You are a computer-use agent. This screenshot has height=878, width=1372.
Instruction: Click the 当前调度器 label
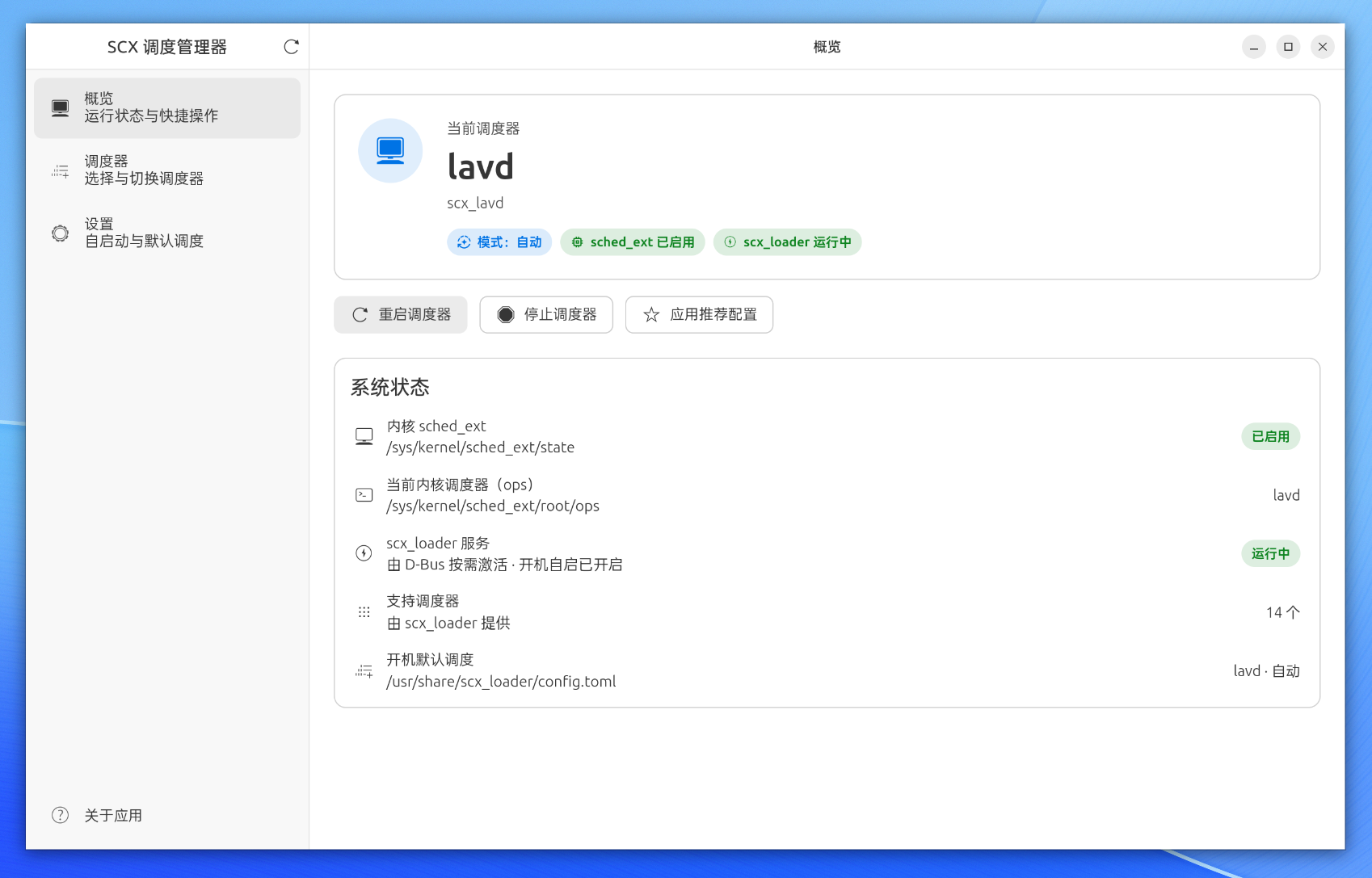(483, 128)
